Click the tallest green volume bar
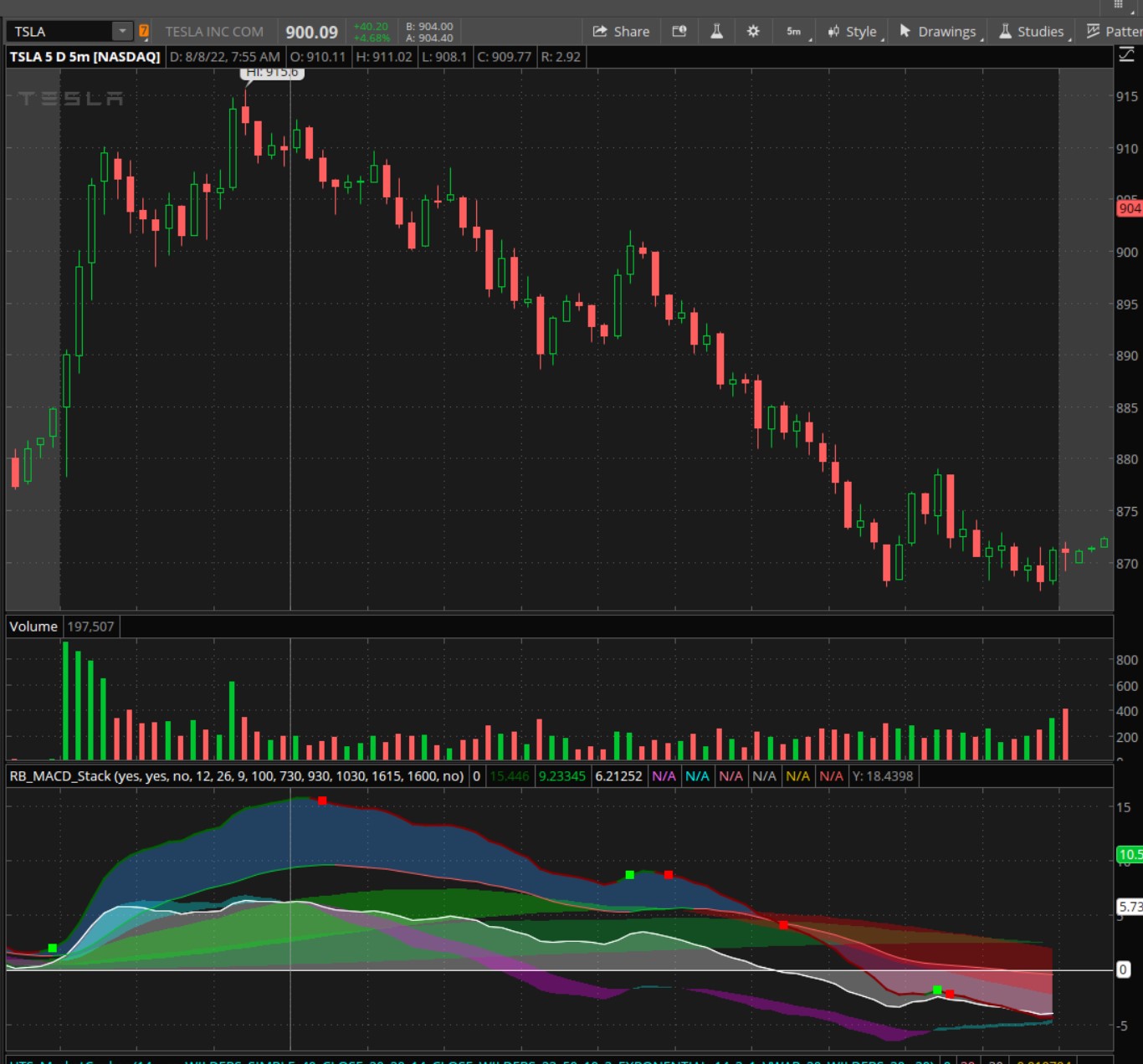The width and height of the screenshot is (1143, 1064). [65, 700]
